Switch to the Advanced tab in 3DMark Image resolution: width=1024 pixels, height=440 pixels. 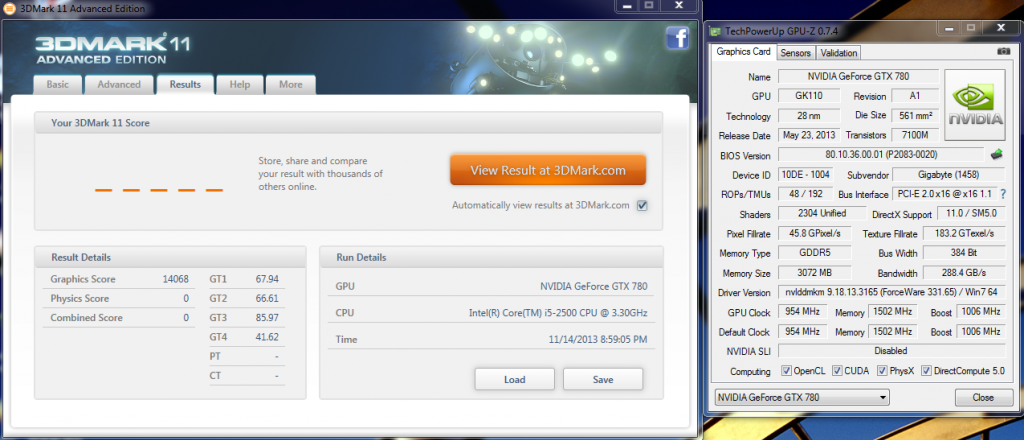(x=119, y=85)
